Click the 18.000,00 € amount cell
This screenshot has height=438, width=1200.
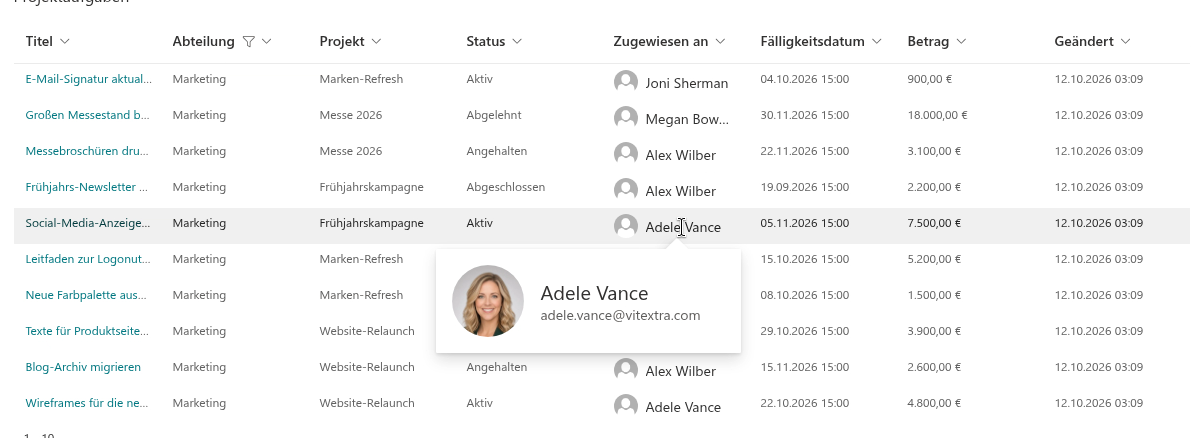(x=937, y=115)
